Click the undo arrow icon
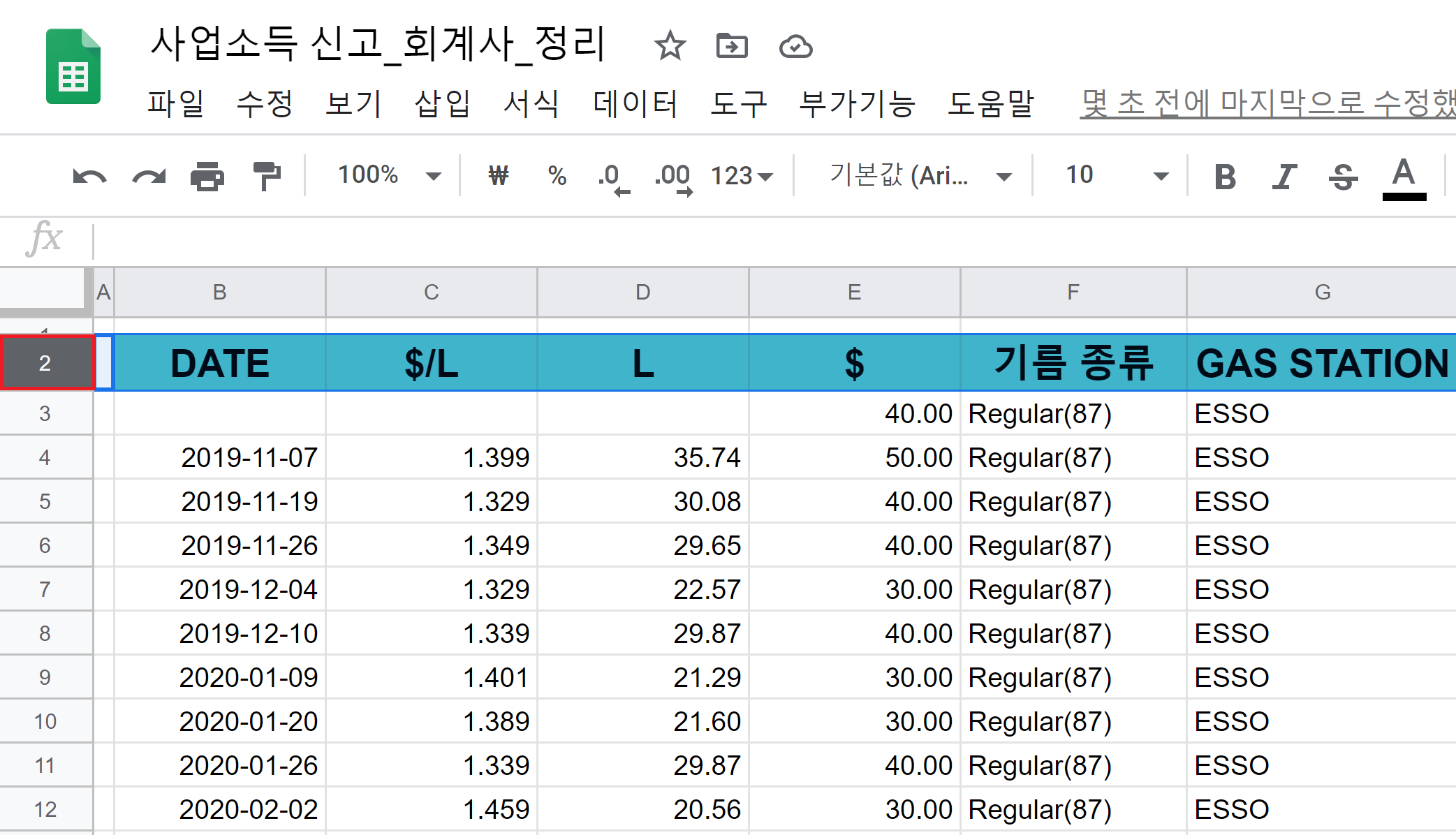The image size is (1456, 835). [89, 176]
